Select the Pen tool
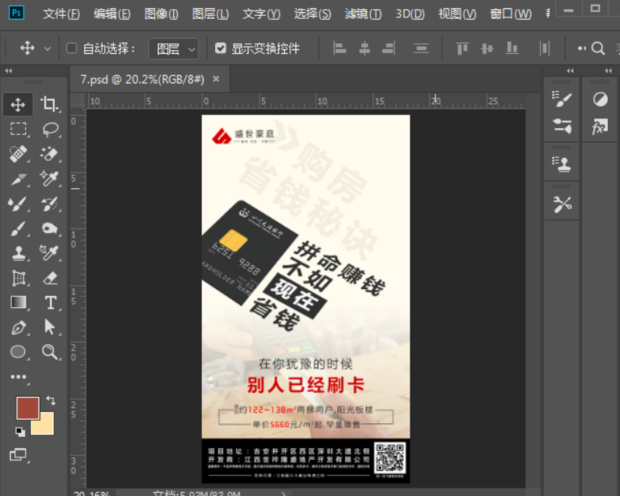Image resolution: width=620 pixels, height=496 pixels. [x=18, y=328]
